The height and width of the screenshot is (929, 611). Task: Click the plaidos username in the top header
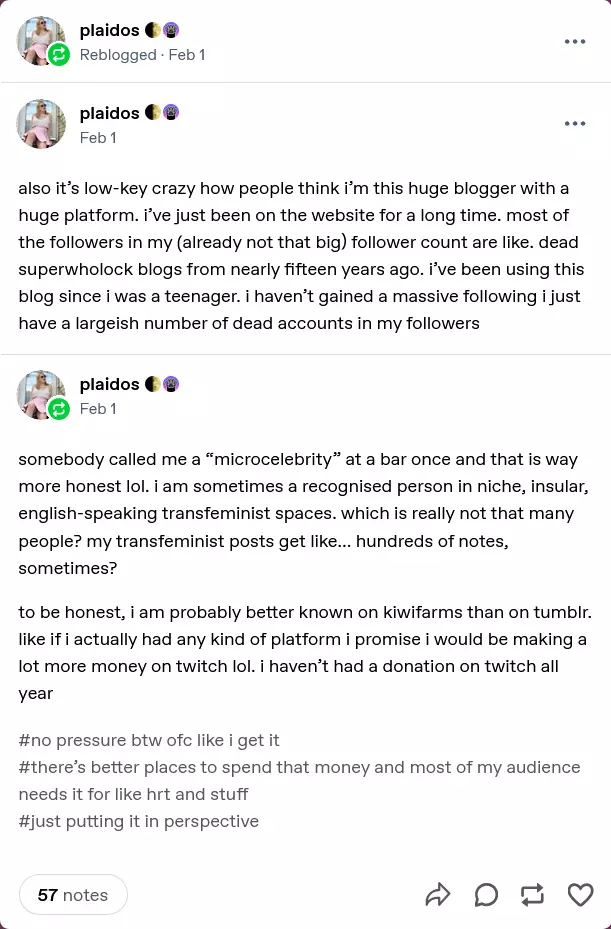coord(109,30)
